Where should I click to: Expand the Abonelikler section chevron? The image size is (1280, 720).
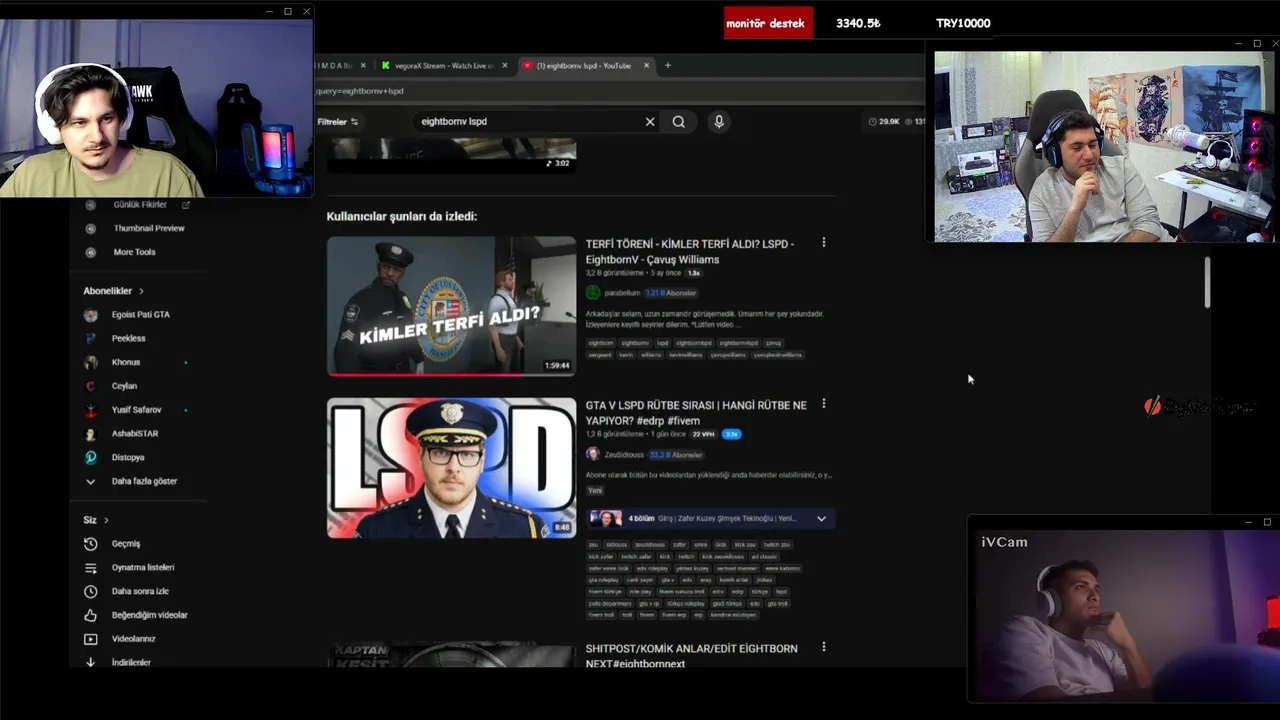141,291
